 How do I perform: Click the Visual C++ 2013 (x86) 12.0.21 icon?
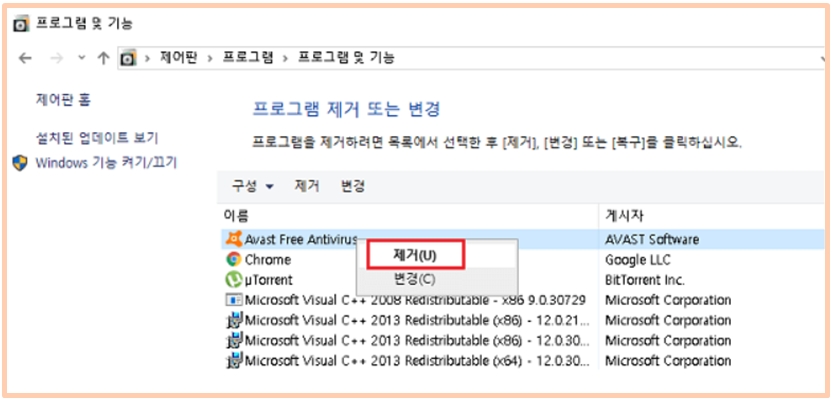233,320
